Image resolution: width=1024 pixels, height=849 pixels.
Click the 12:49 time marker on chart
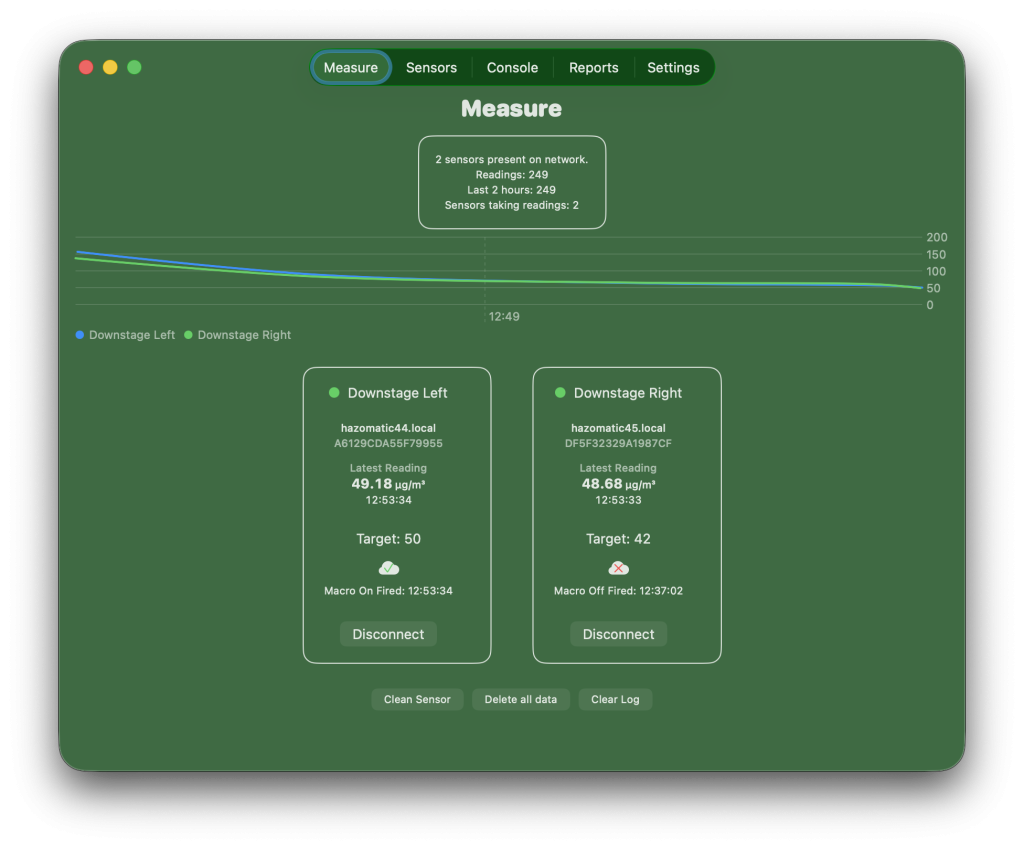click(x=503, y=317)
